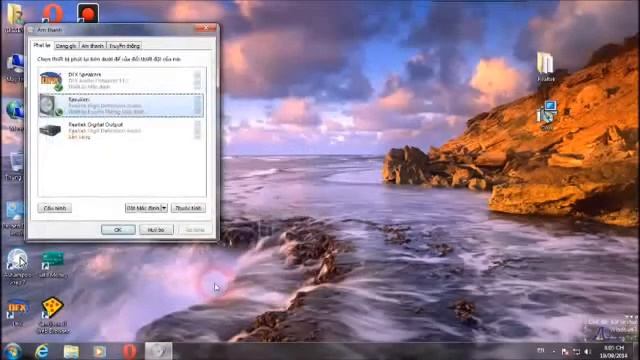Switch to the Truyền thông tab

(124, 46)
